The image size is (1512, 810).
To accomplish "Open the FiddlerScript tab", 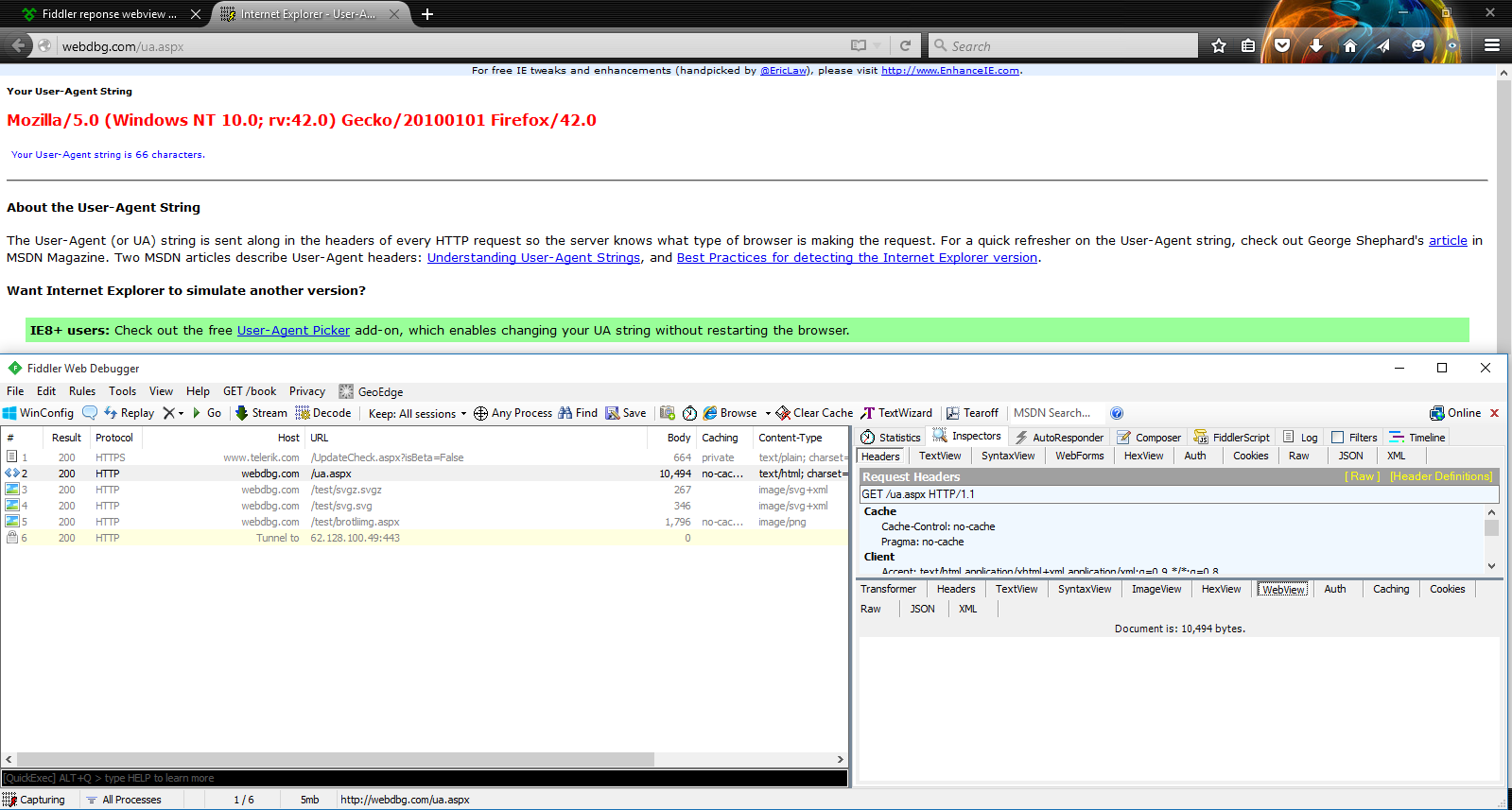I will pos(1232,438).
